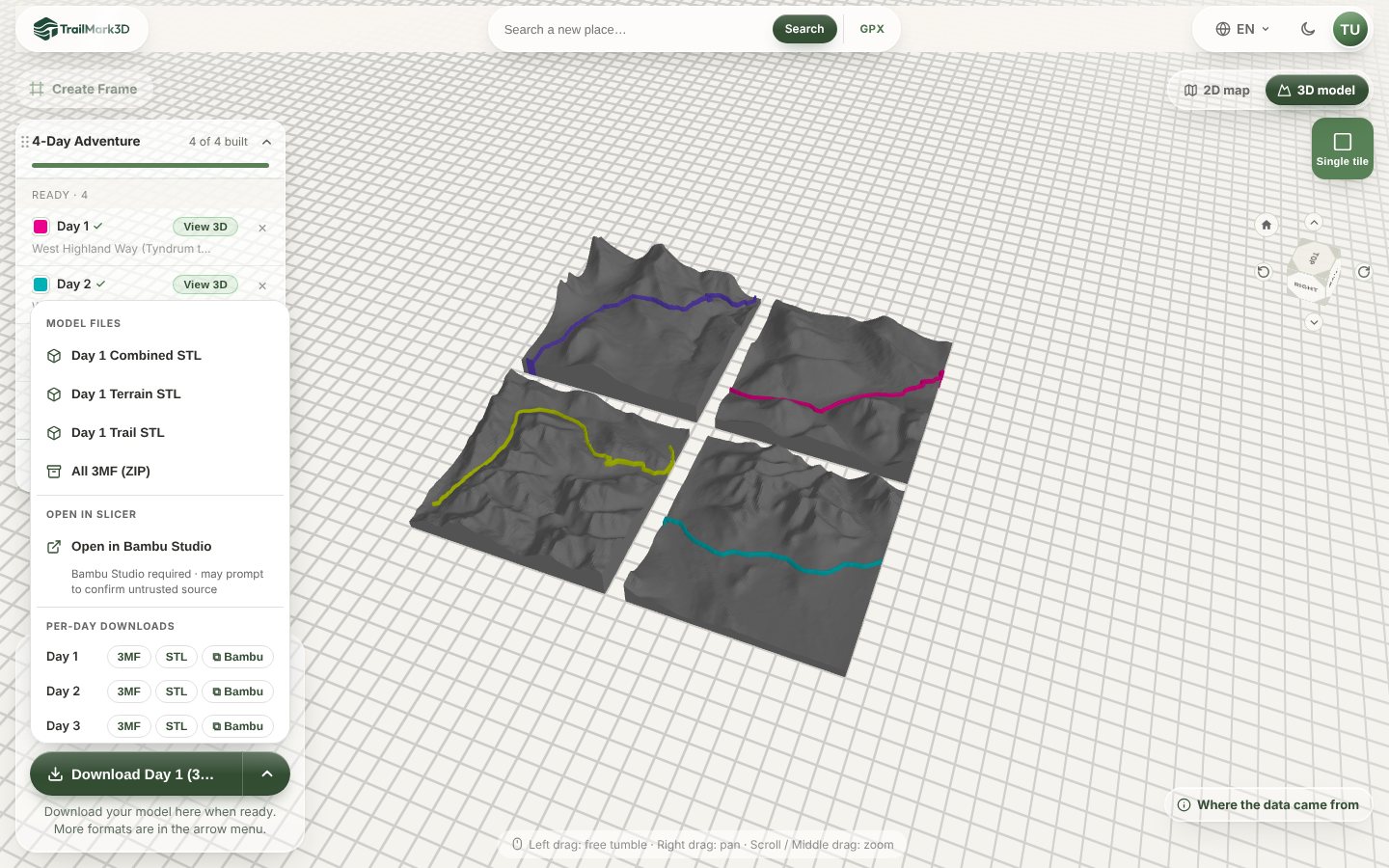Image resolution: width=1389 pixels, height=868 pixels.
Task: Click the RIGHT face of view cube
Action: pos(1305,286)
